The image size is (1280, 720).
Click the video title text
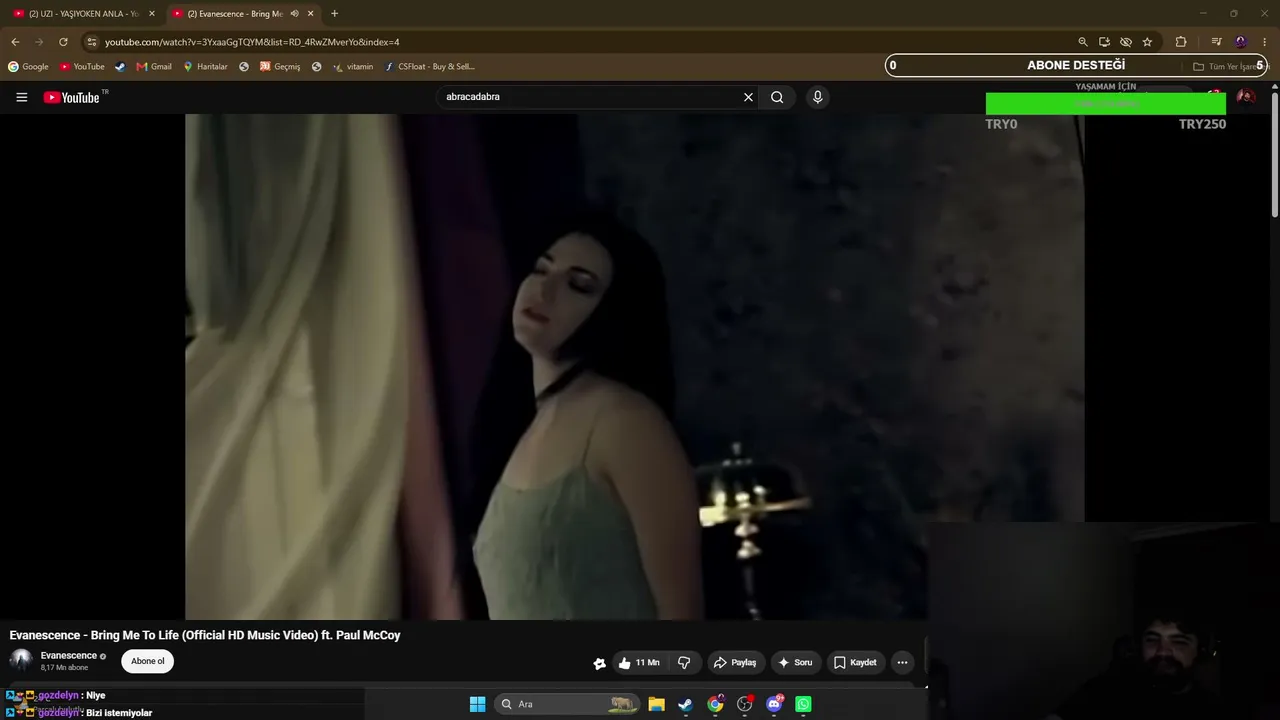(x=205, y=635)
